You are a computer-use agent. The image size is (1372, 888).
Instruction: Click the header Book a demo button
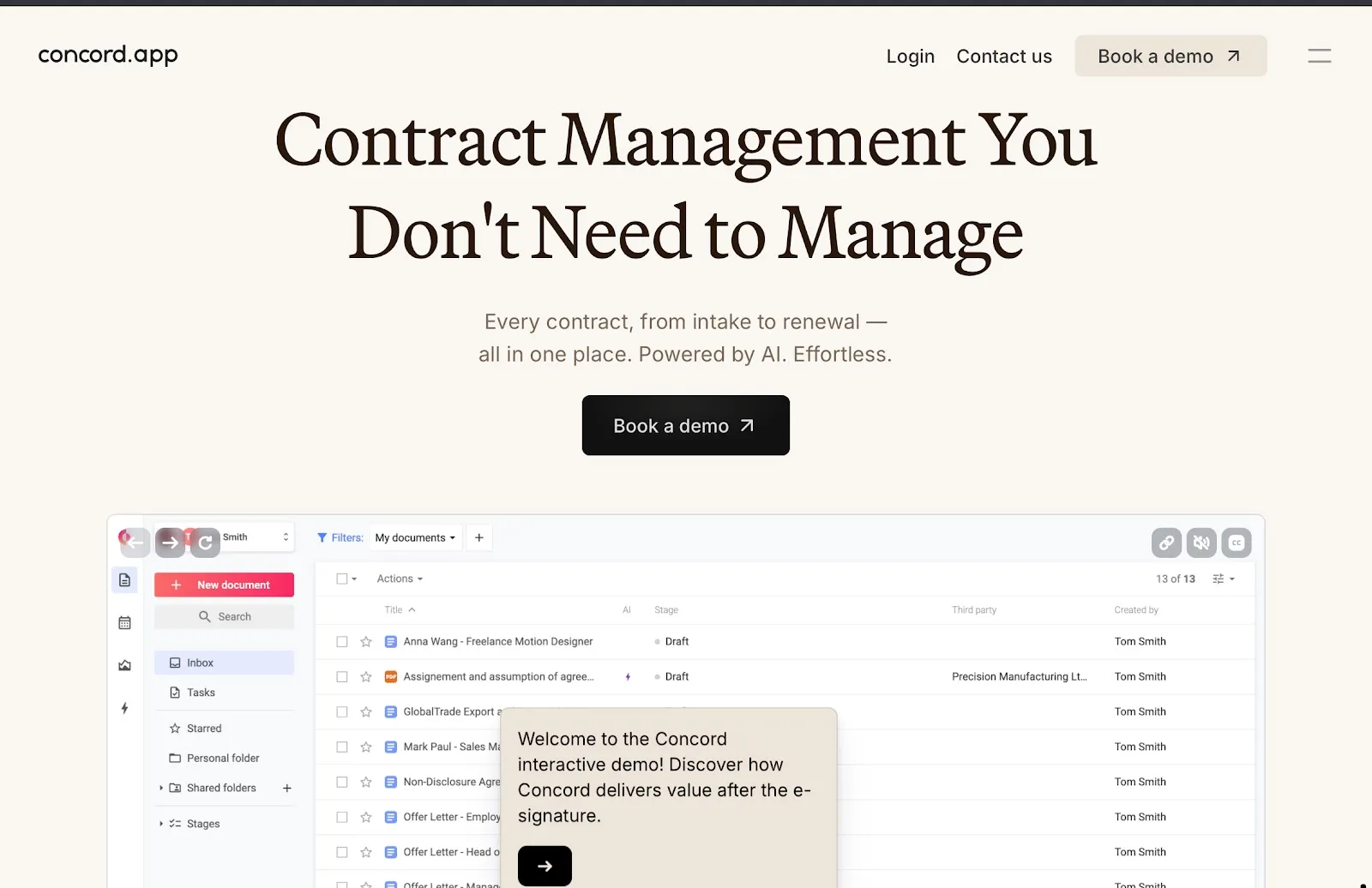[1170, 56]
